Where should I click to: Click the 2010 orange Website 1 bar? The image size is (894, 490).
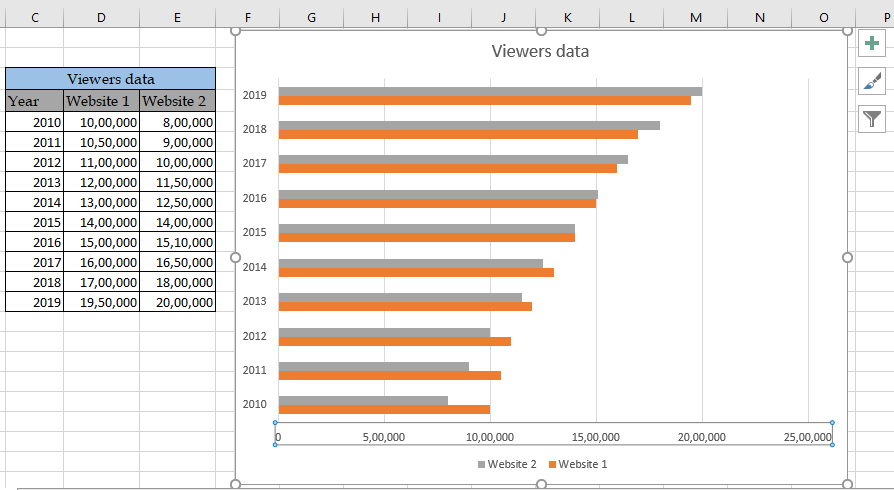[x=384, y=409]
